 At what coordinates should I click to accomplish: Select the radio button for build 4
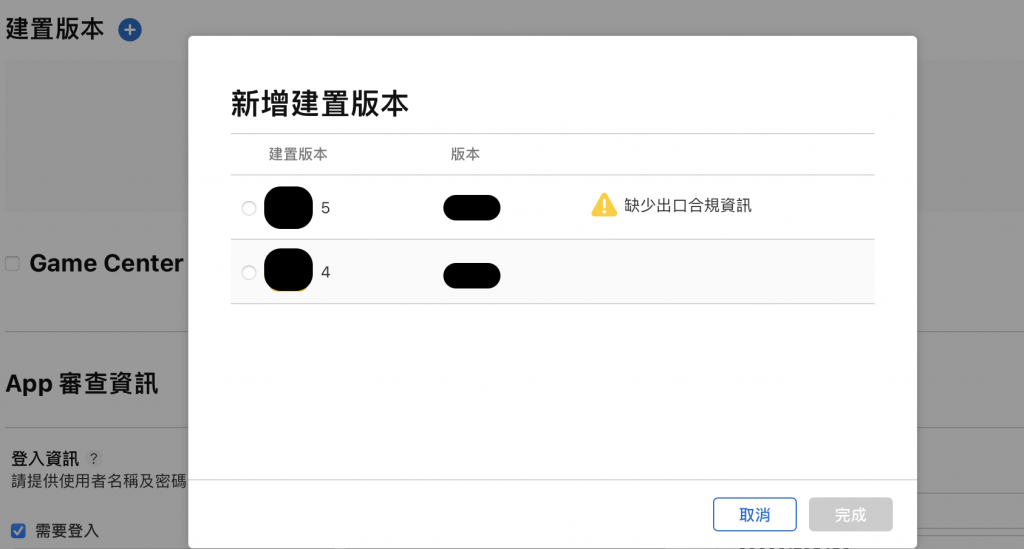point(249,272)
